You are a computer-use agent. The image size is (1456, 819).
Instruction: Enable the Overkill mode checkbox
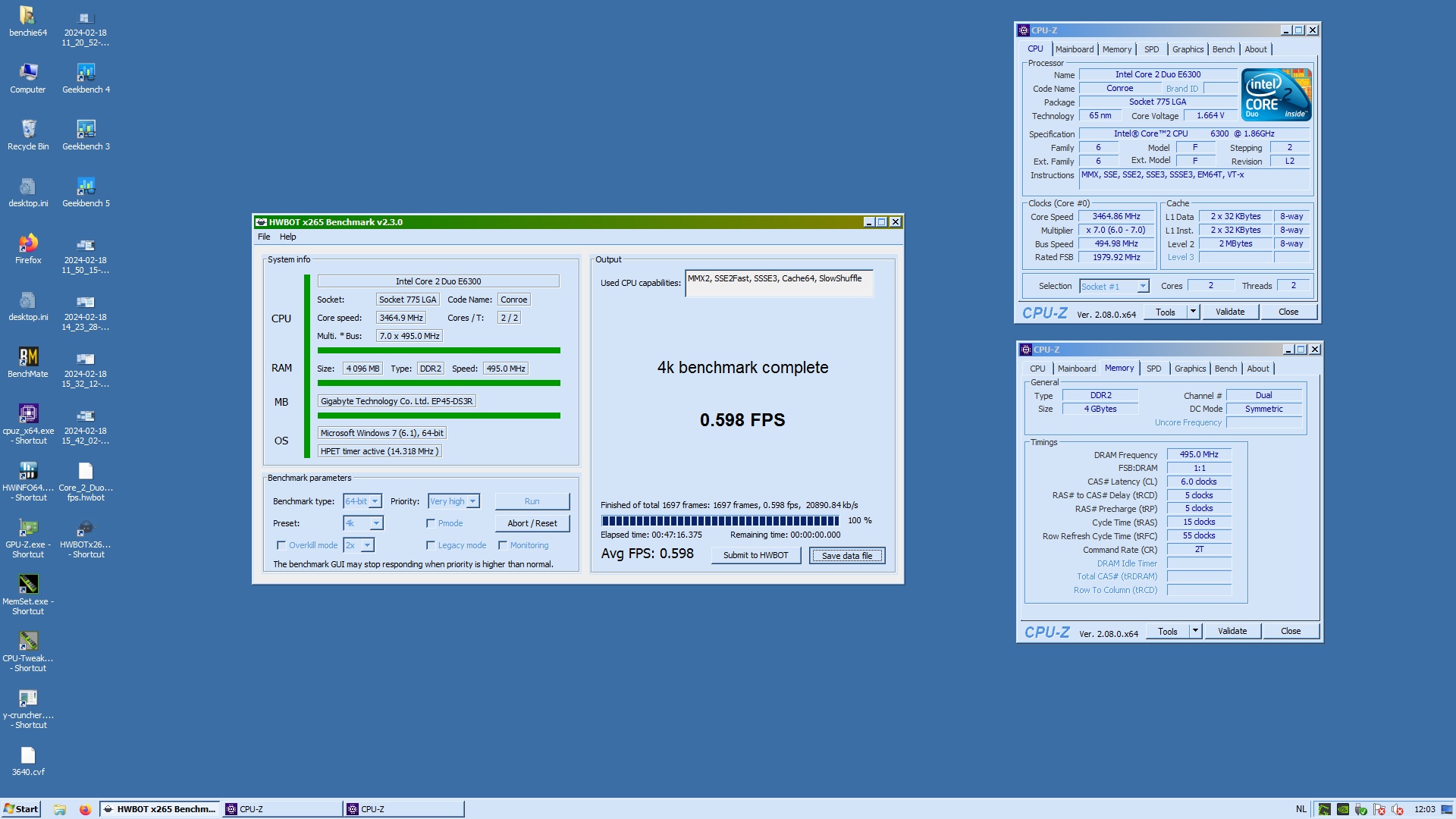coord(281,545)
